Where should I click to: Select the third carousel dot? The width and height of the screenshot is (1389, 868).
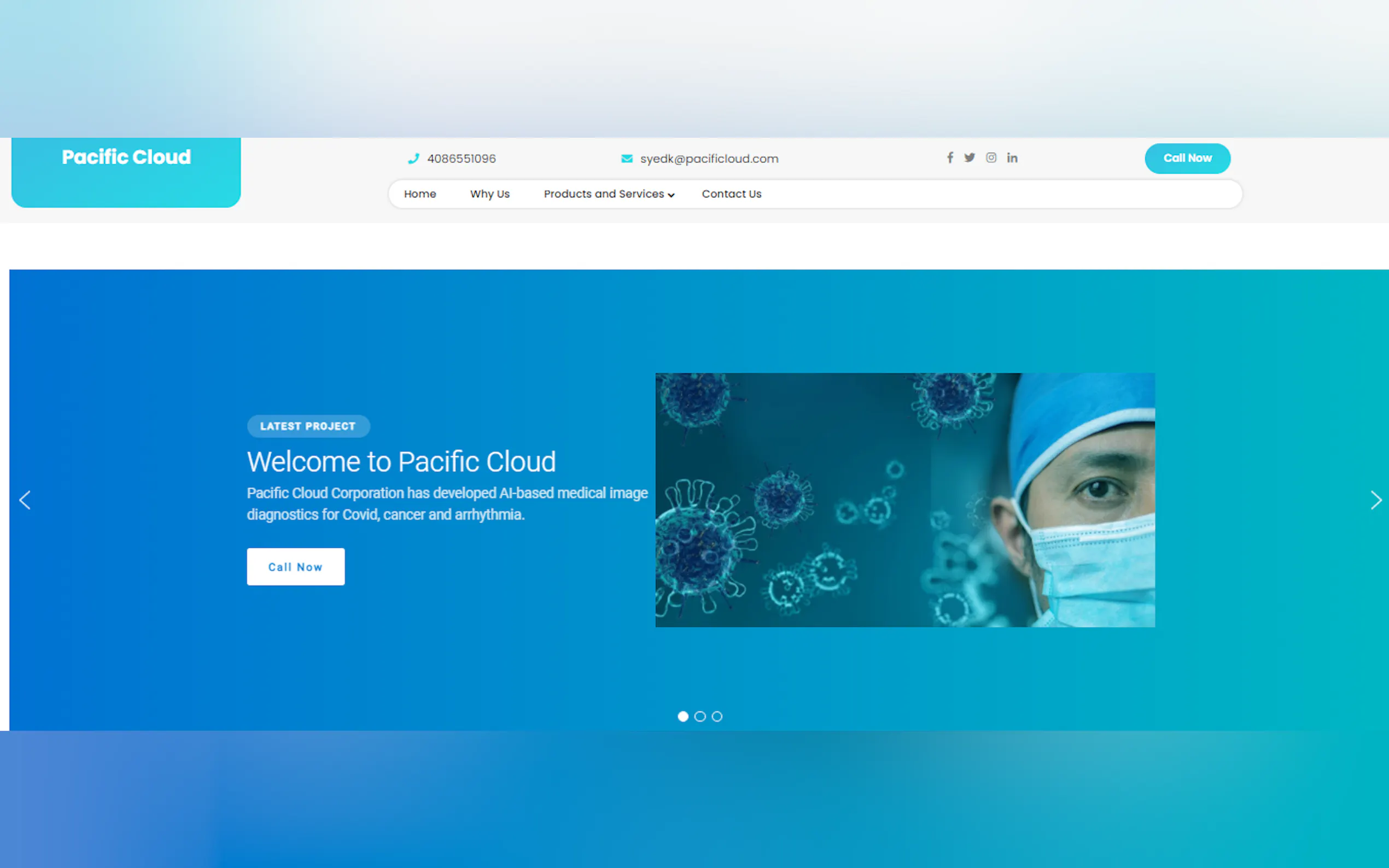pos(717,717)
